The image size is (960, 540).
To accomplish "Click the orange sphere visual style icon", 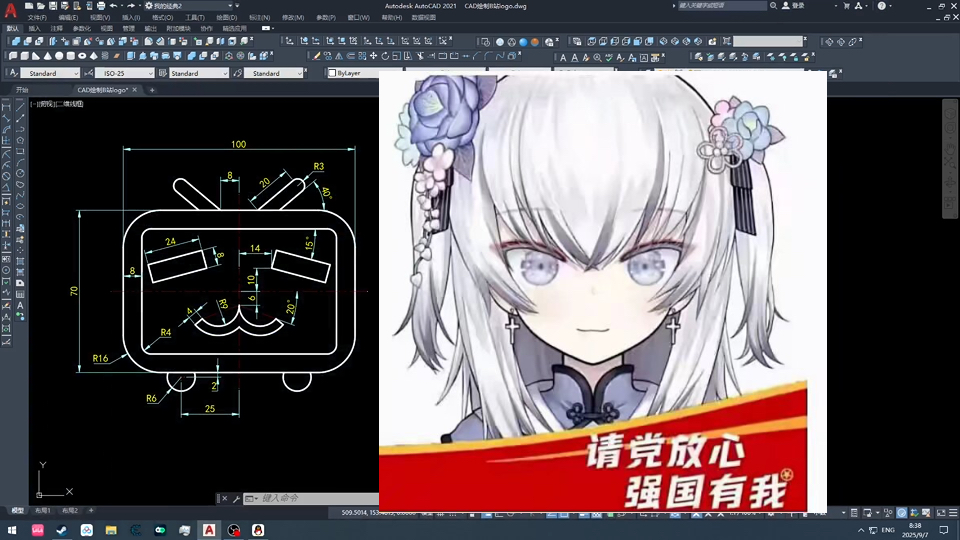I will coord(534,42).
